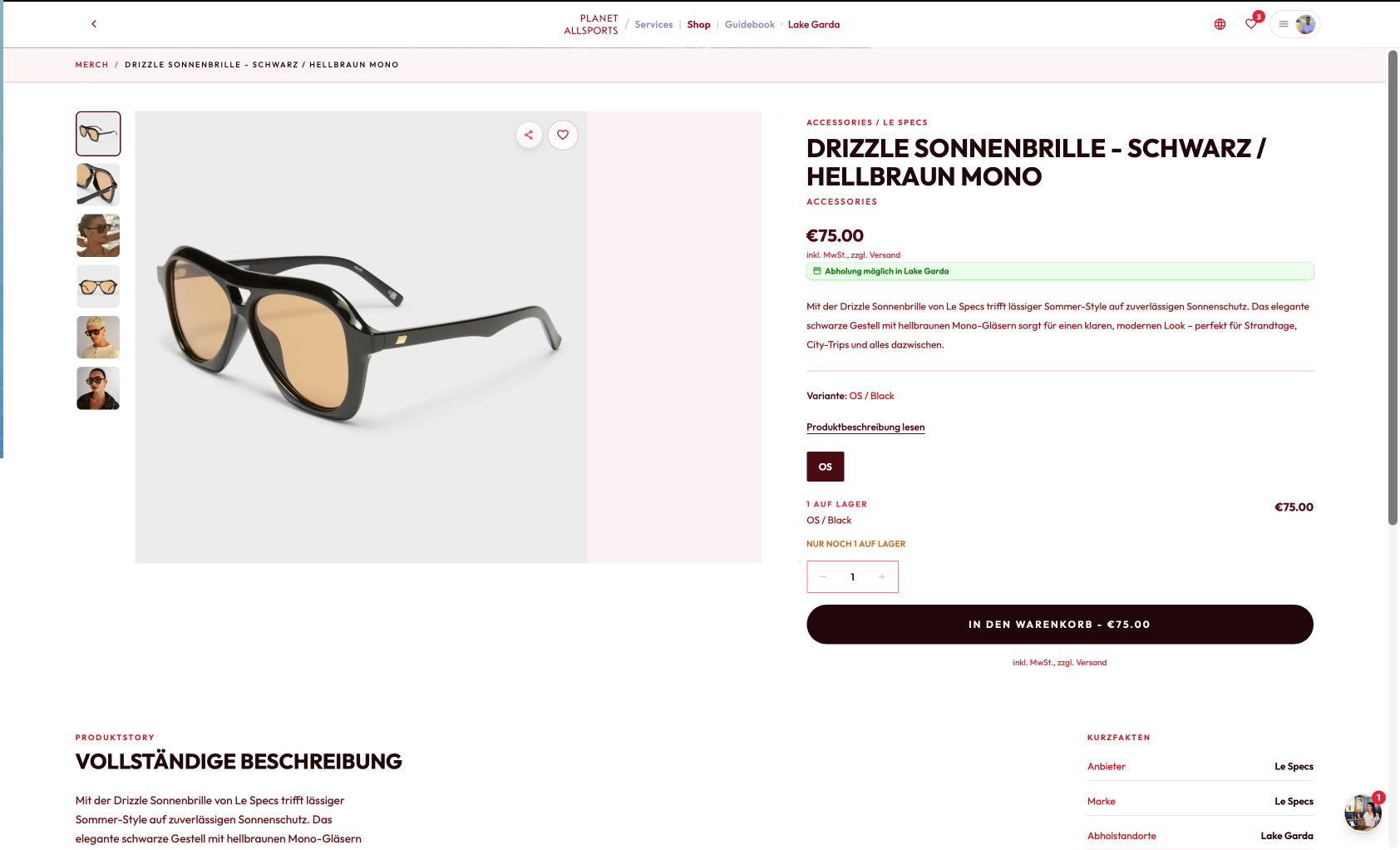Open the chat support avatar
Screen dimensions: 1400x850
click(x=1363, y=813)
